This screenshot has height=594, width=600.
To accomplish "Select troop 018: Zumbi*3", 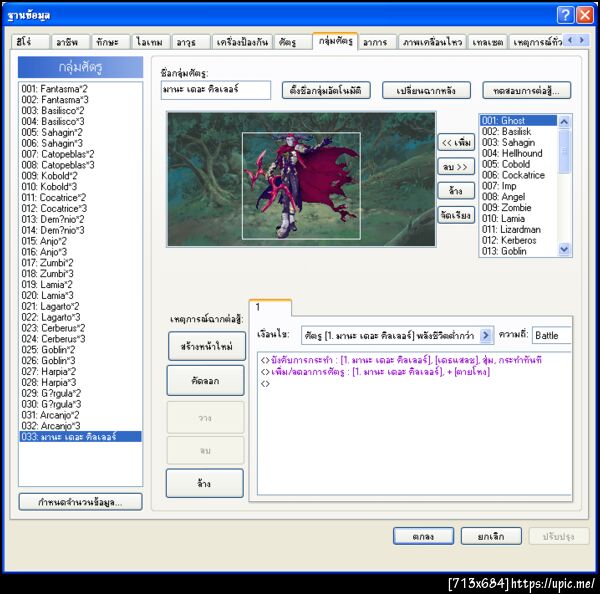I will pyautogui.click(x=80, y=274).
